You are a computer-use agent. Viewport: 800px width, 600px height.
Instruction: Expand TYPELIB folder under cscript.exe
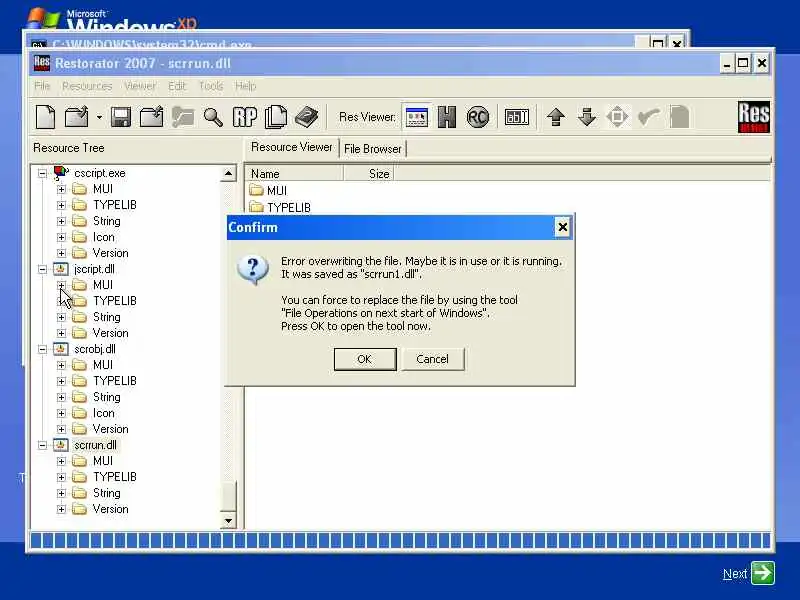tap(61, 205)
